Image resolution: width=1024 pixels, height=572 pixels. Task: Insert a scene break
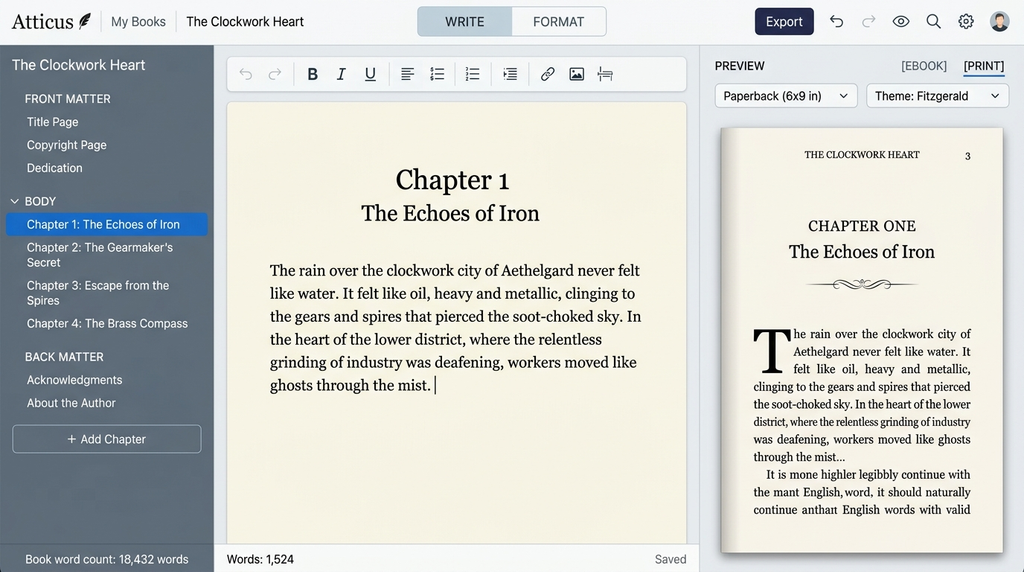point(605,74)
